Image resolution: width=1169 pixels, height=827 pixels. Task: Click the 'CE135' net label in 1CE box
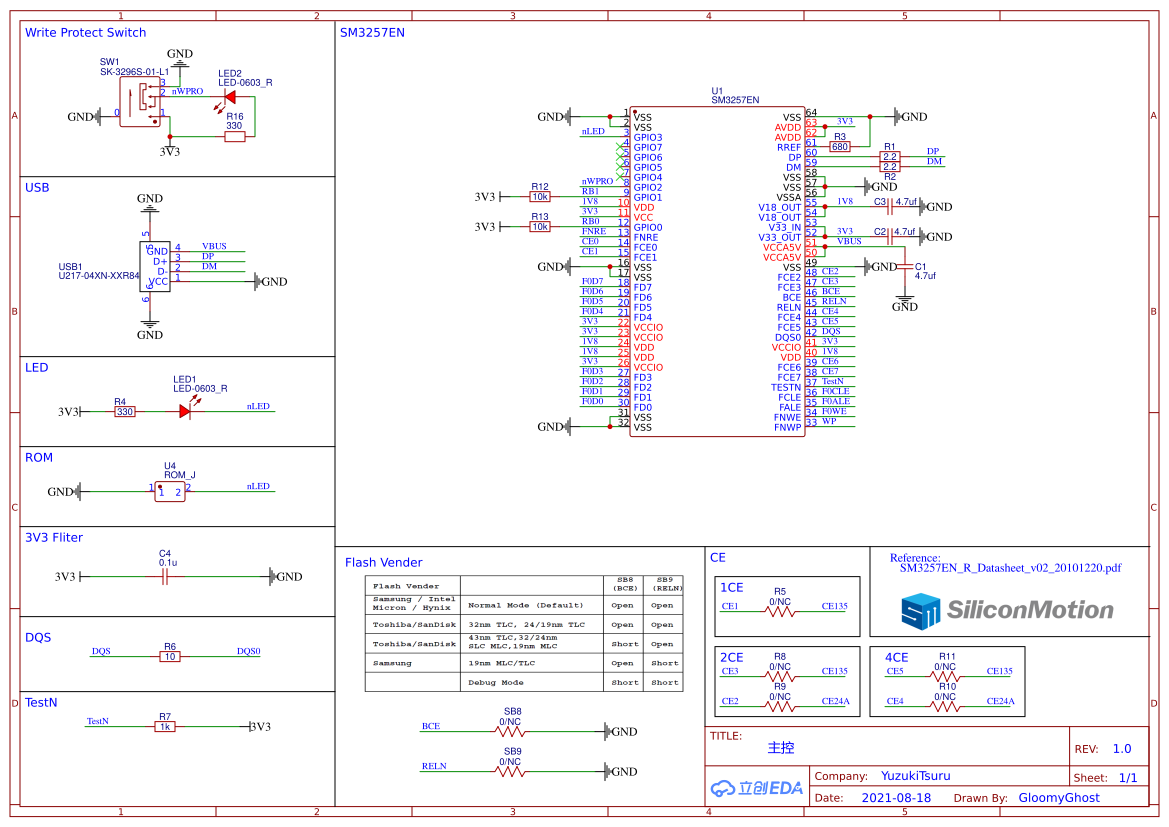click(x=834, y=606)
